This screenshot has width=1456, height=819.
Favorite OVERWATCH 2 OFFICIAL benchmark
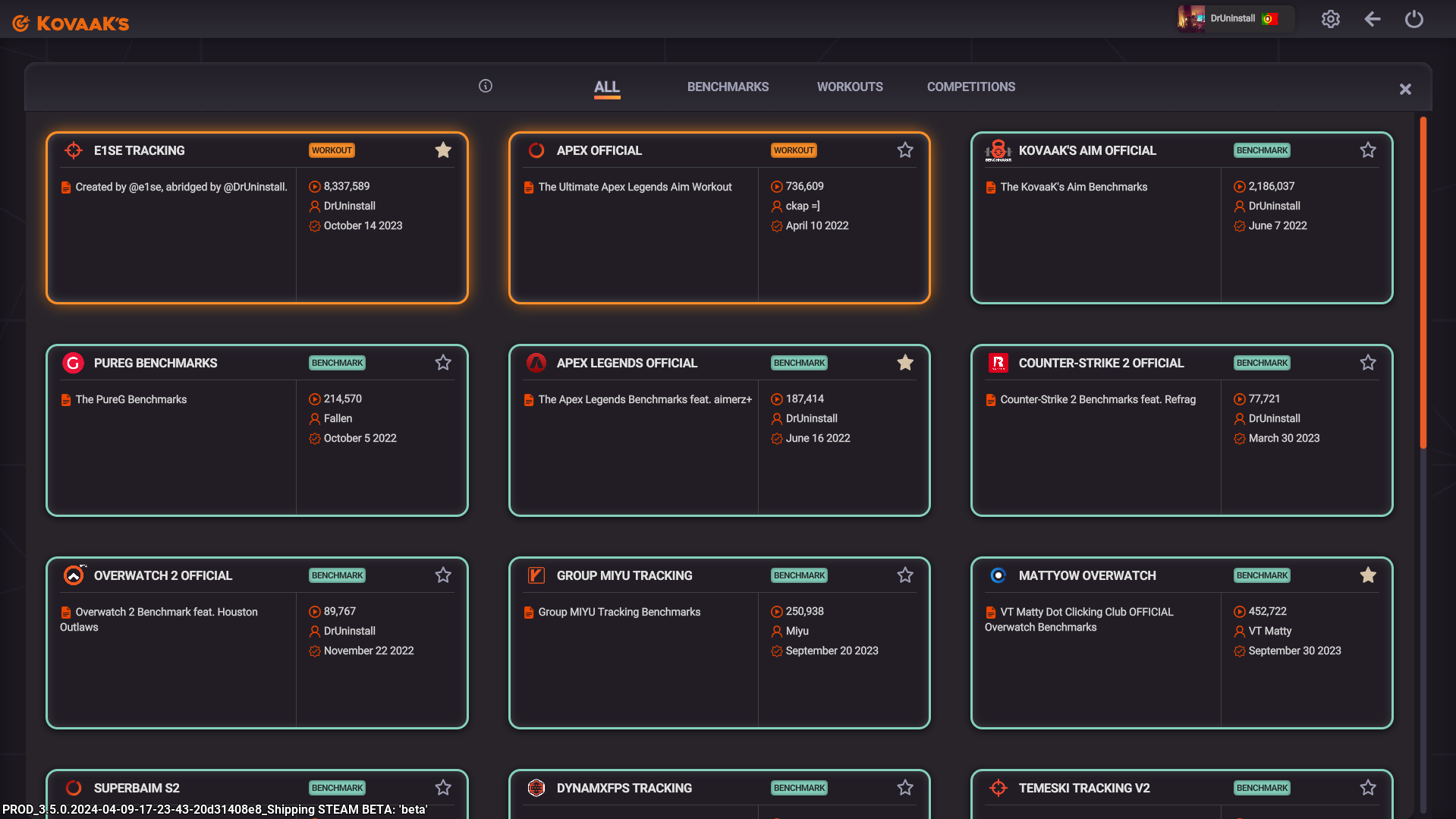coord(443,575)
